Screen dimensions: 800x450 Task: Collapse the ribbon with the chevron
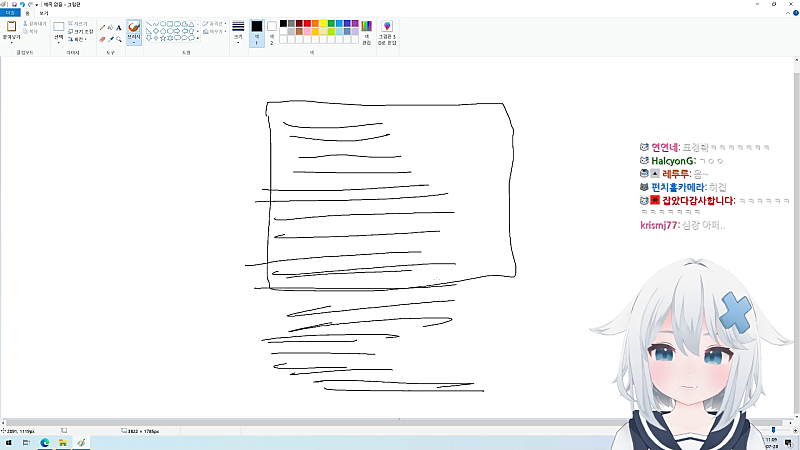tap(788, 13)
